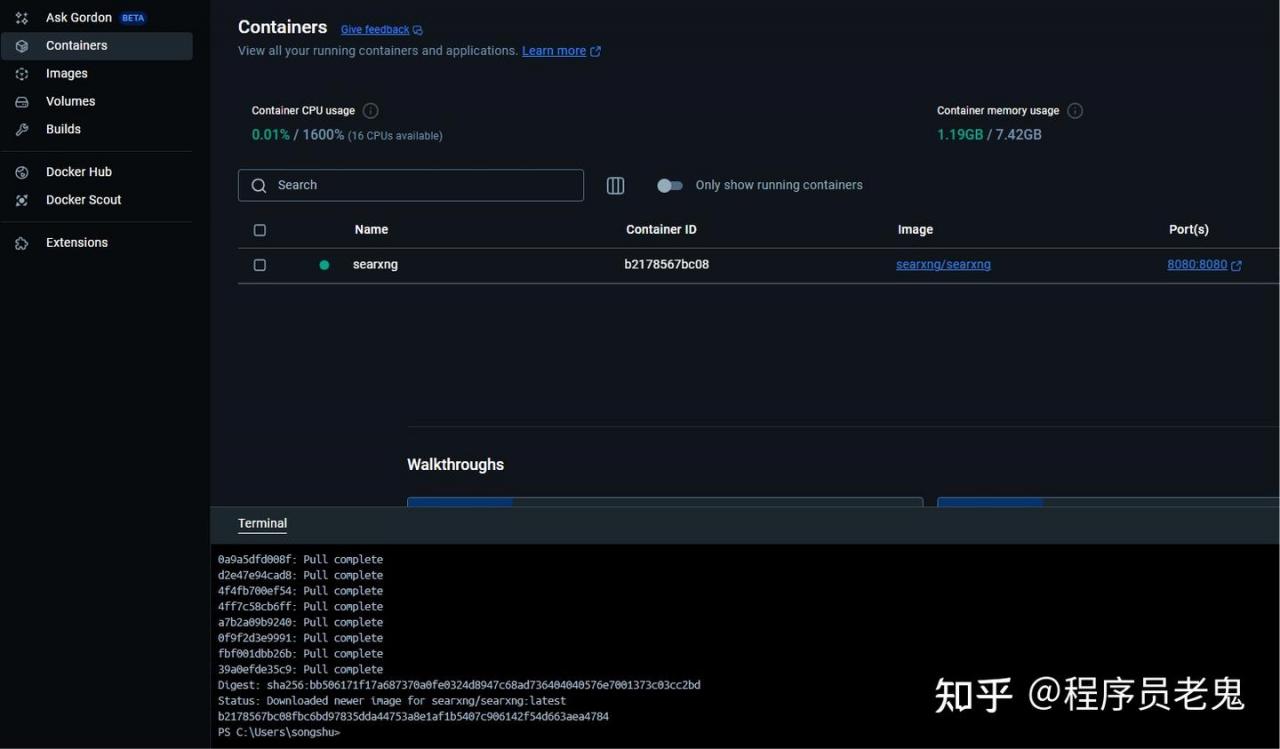This screenshot has height=749, width=1280.
Task: Click the Port(s) column header
Action: [x=1189, y=230]
